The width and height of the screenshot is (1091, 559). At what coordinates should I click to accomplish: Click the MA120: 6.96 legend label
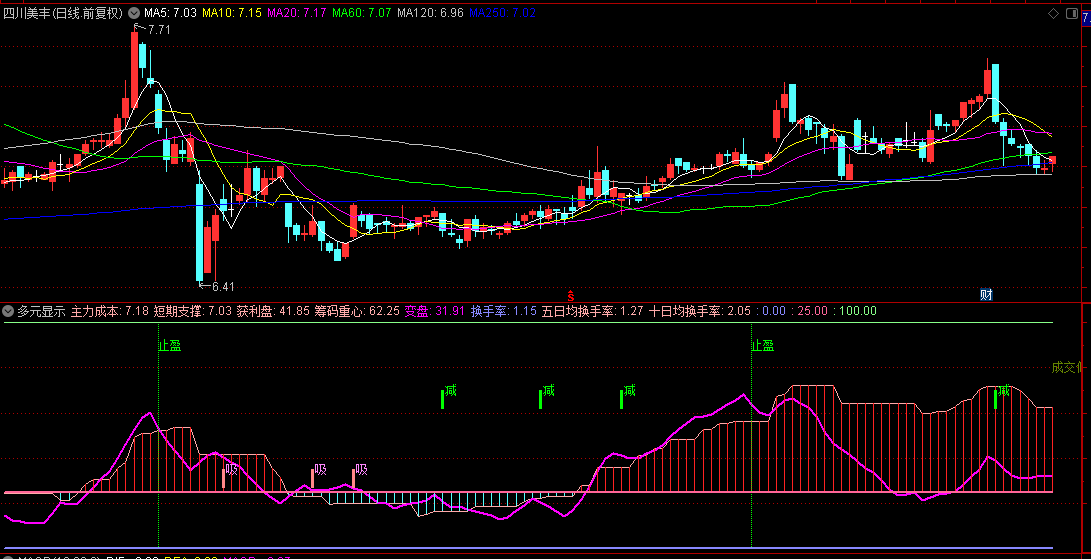point(430,13)
